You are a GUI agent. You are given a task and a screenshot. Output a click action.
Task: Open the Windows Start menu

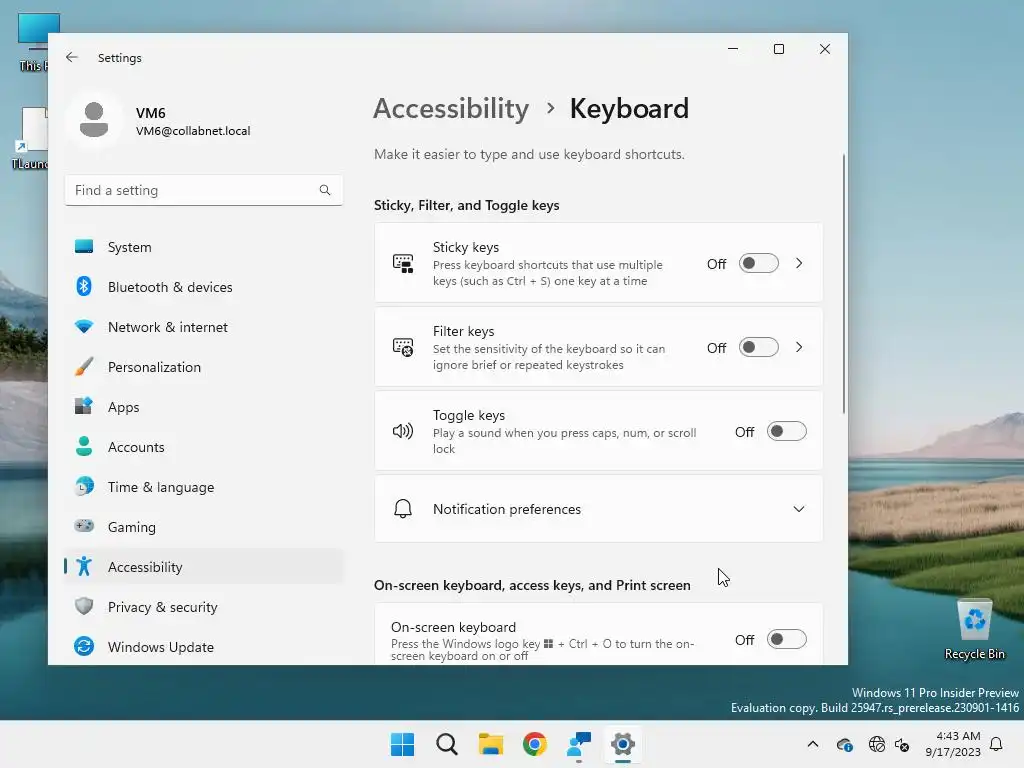coord(402,744)
